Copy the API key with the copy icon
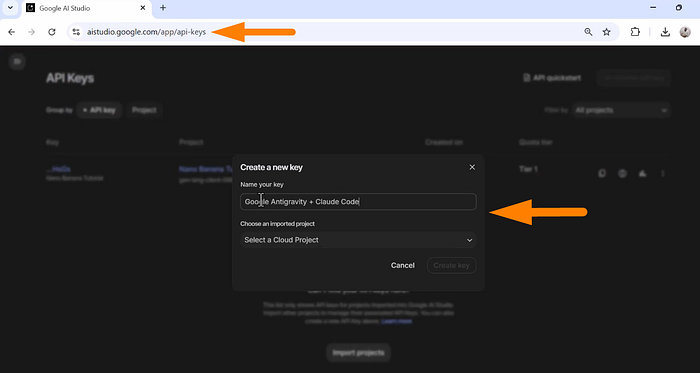The width and height of the screenshot is (700, 373). click(602, 174)
